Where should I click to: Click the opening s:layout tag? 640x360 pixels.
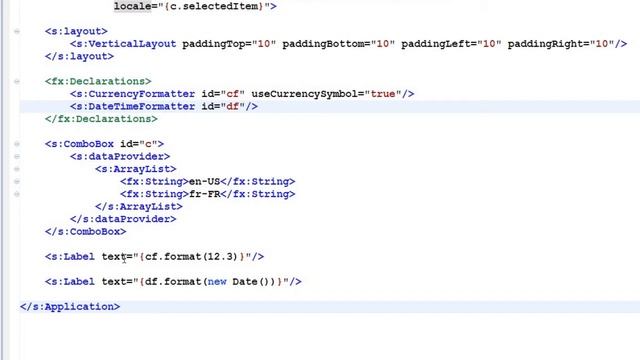(x=76, y=31)
